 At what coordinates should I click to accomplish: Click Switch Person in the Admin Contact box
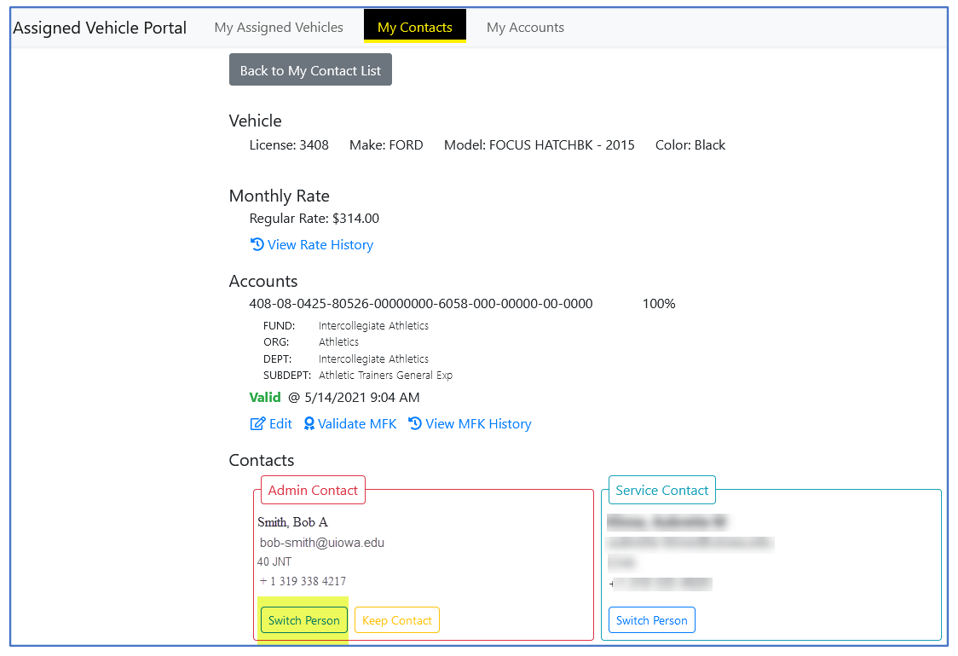304,621
